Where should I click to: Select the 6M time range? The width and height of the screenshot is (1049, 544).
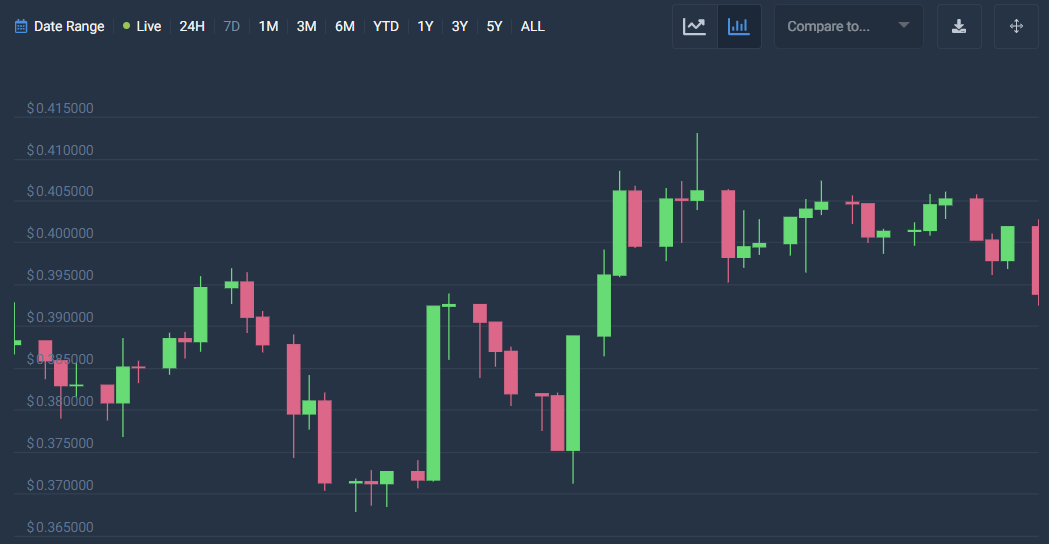344,27
